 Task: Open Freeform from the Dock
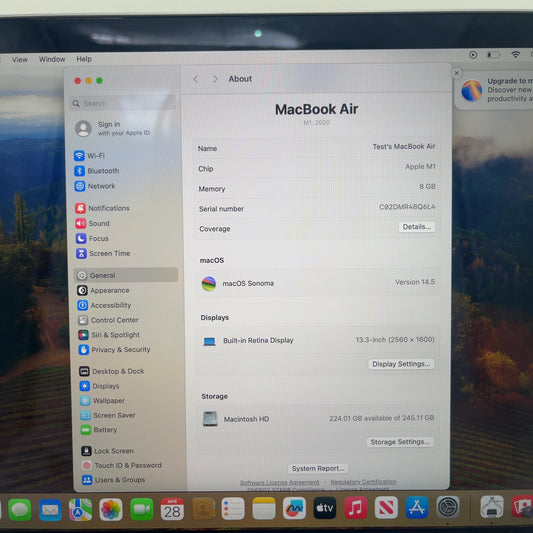point(294,509)
